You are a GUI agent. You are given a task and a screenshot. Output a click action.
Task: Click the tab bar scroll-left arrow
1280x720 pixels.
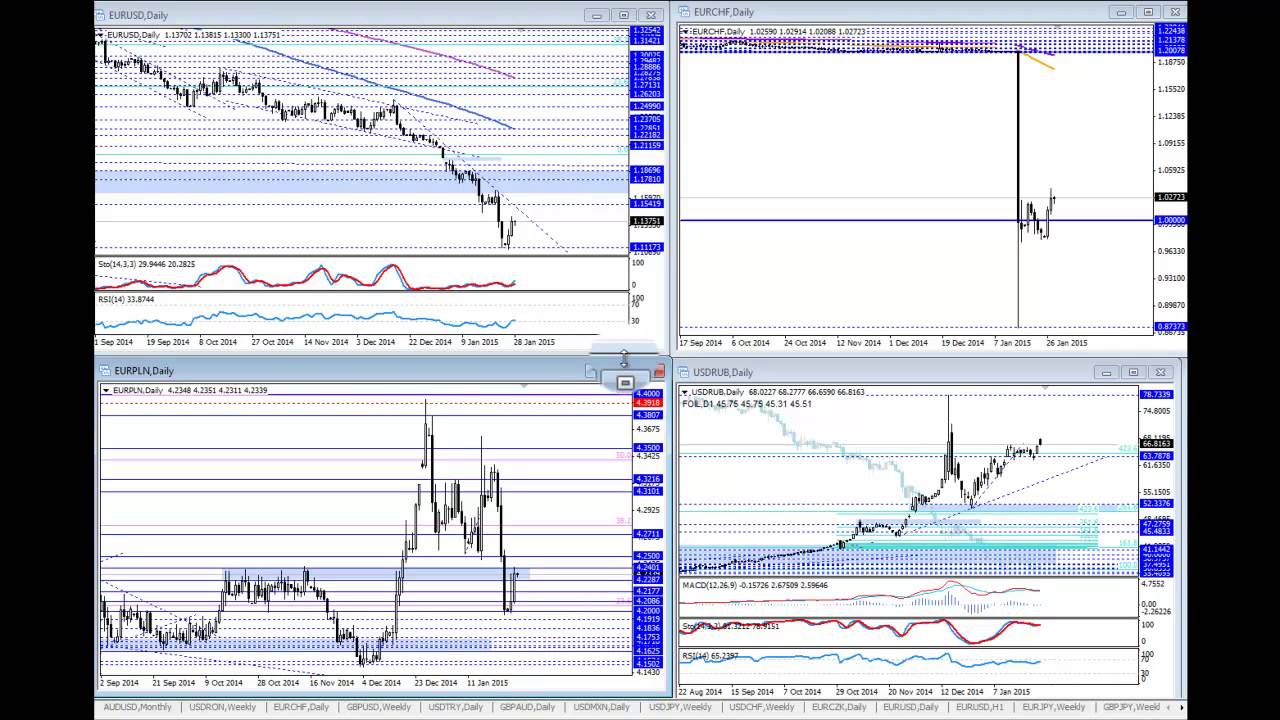click(x=1170, y=707)
